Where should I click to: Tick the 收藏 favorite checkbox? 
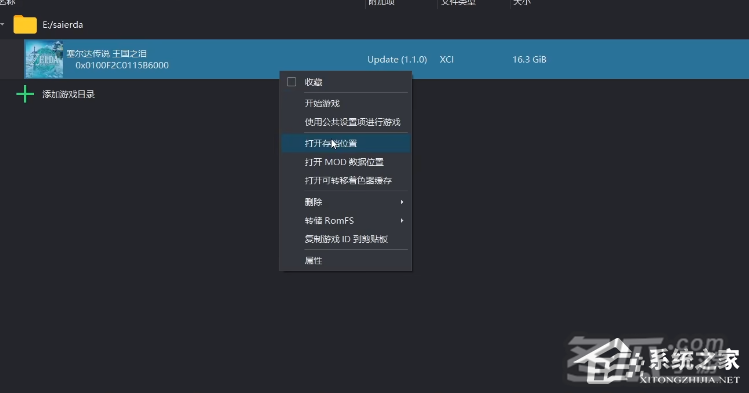(x=291, y=82)
